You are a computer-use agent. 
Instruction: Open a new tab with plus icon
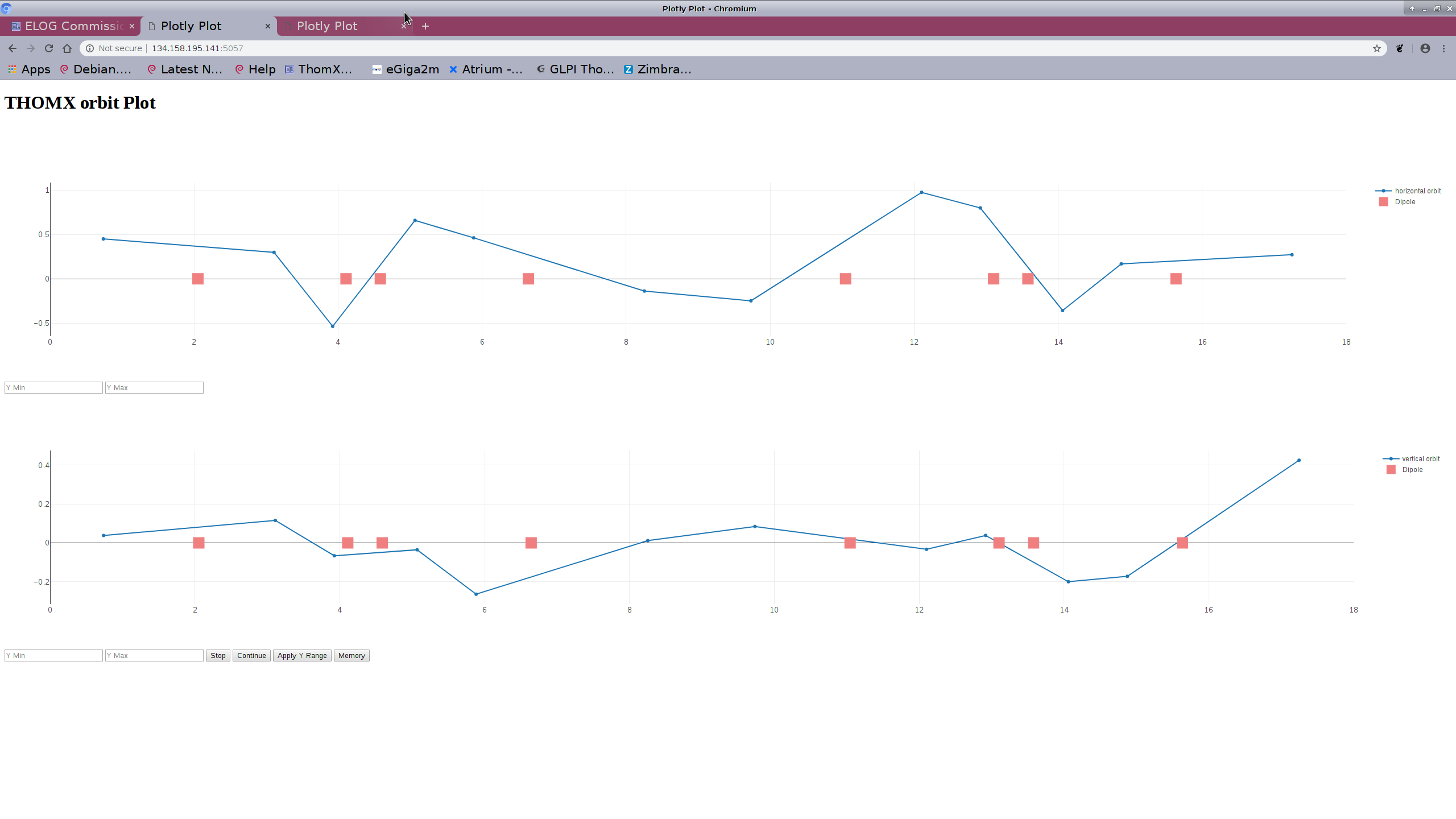pos(425,26)
